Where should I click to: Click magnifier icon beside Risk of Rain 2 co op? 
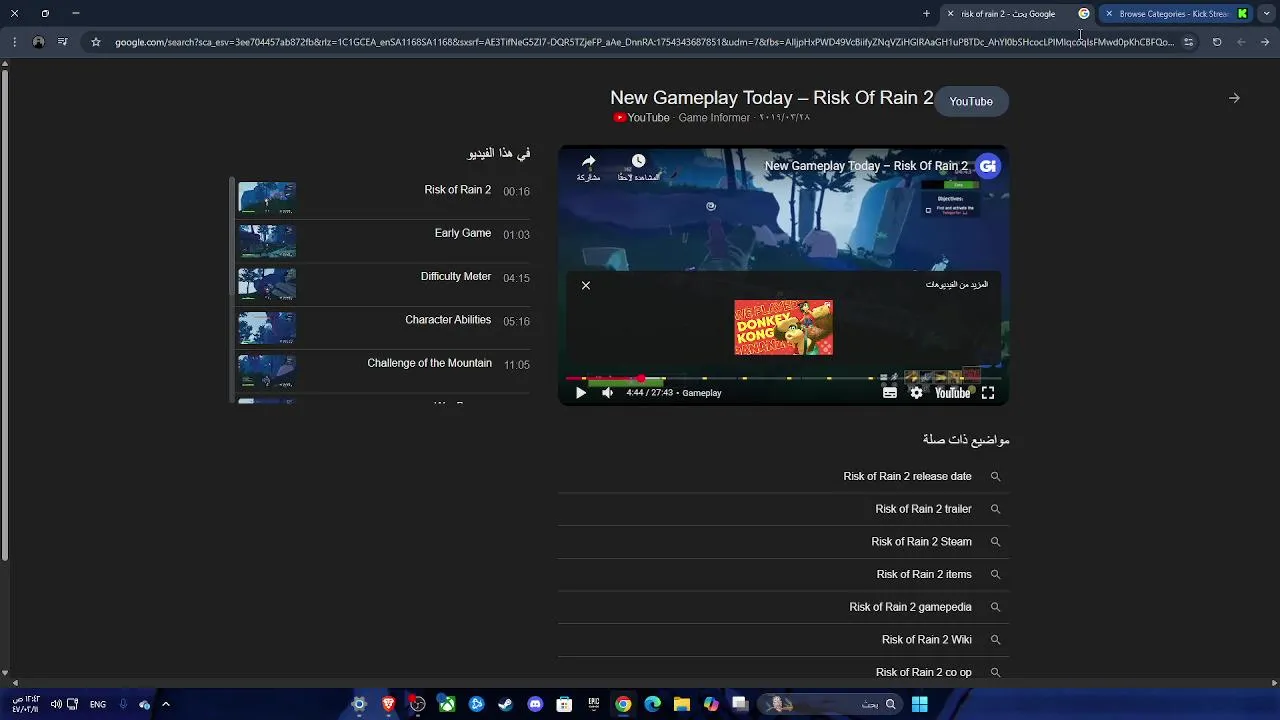(995, 672)
